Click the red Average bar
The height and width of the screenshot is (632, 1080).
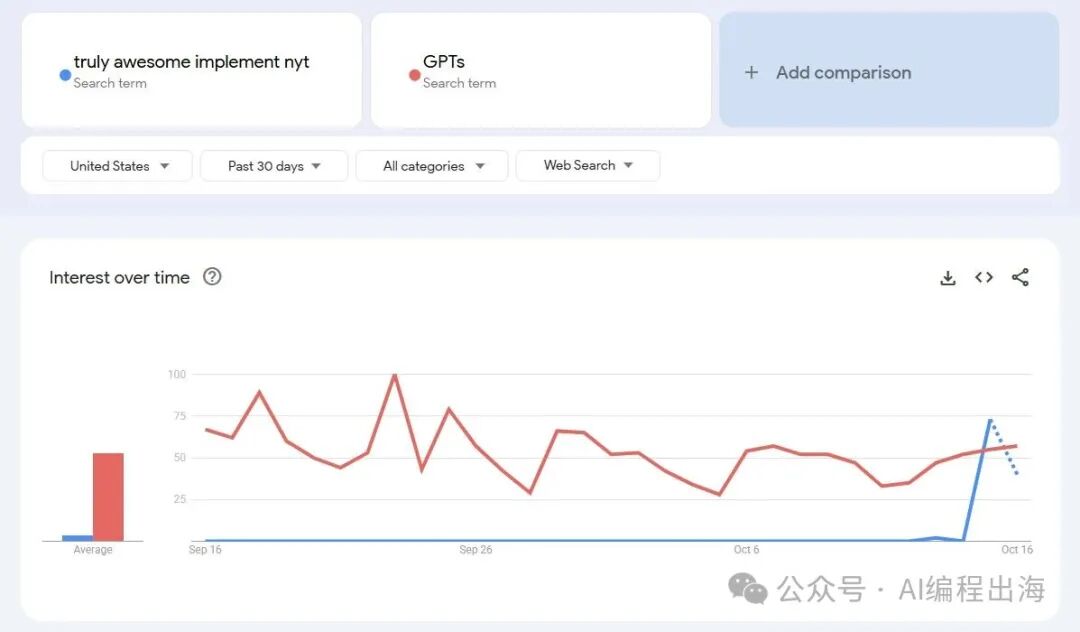(108, 497)
